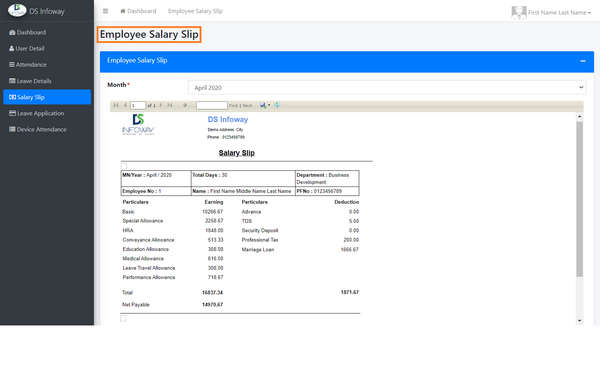
Task: Click the Employee Salary Slip breadcrumb
Action: click(x=195, y=11)
